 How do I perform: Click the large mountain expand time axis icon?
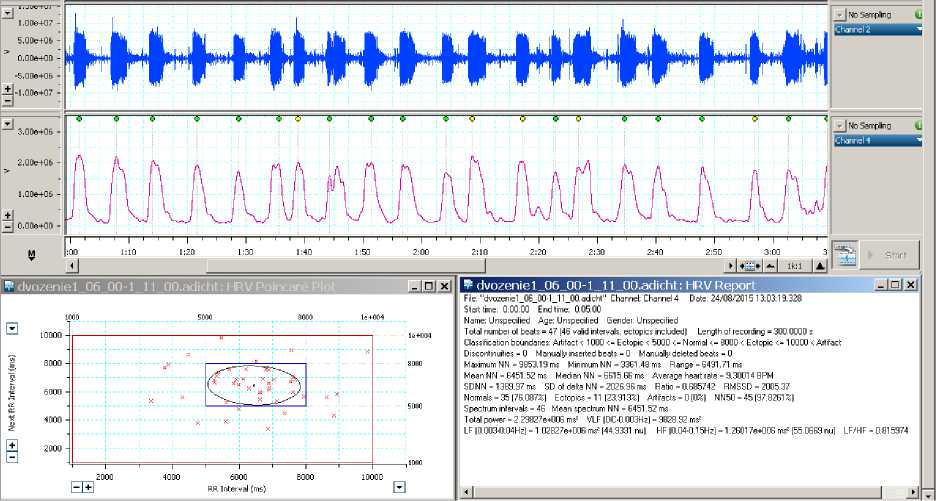[x=819, y=266]
